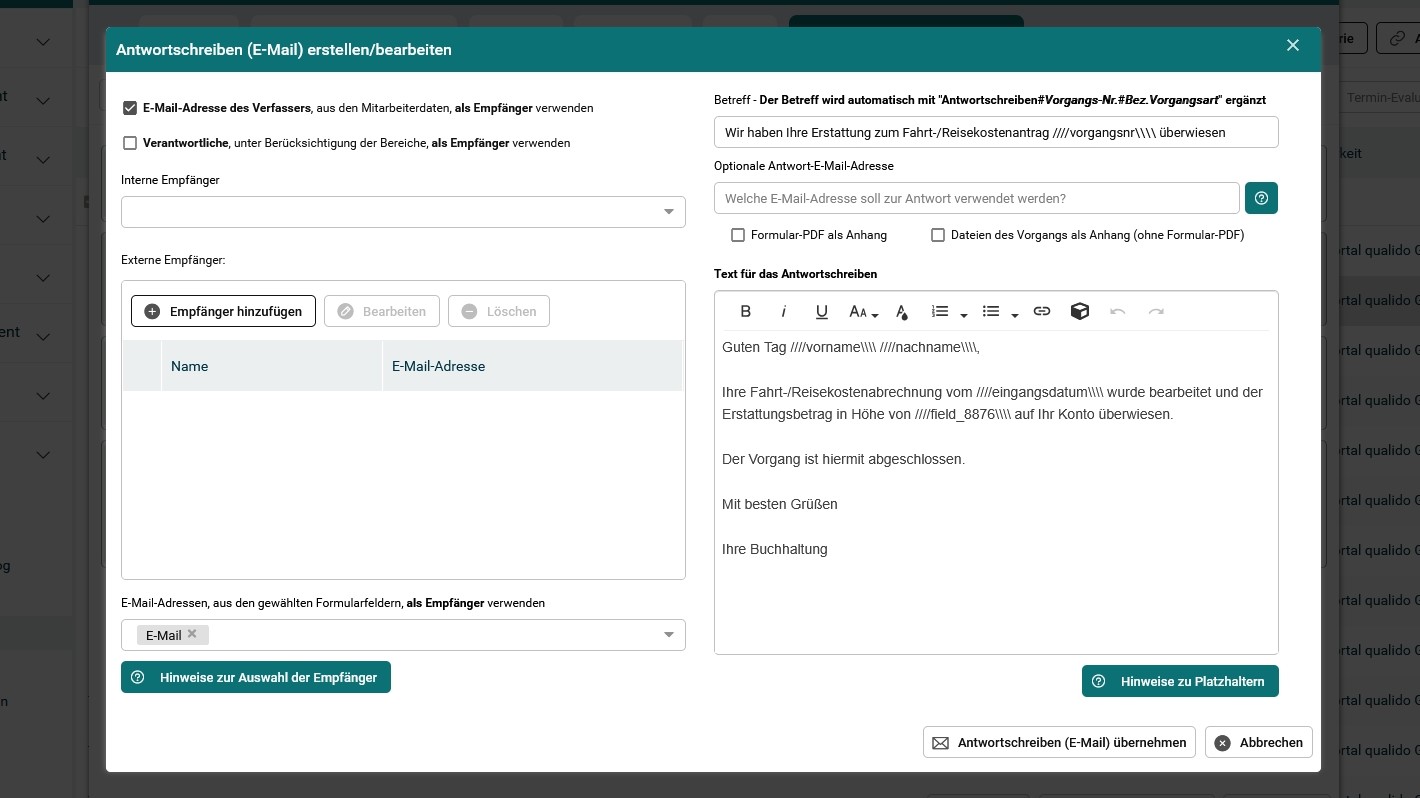Click the placeholder cube icon in the editor toolbar
The width and height of the screenshot is (1420, 798).
[1080, 311]
